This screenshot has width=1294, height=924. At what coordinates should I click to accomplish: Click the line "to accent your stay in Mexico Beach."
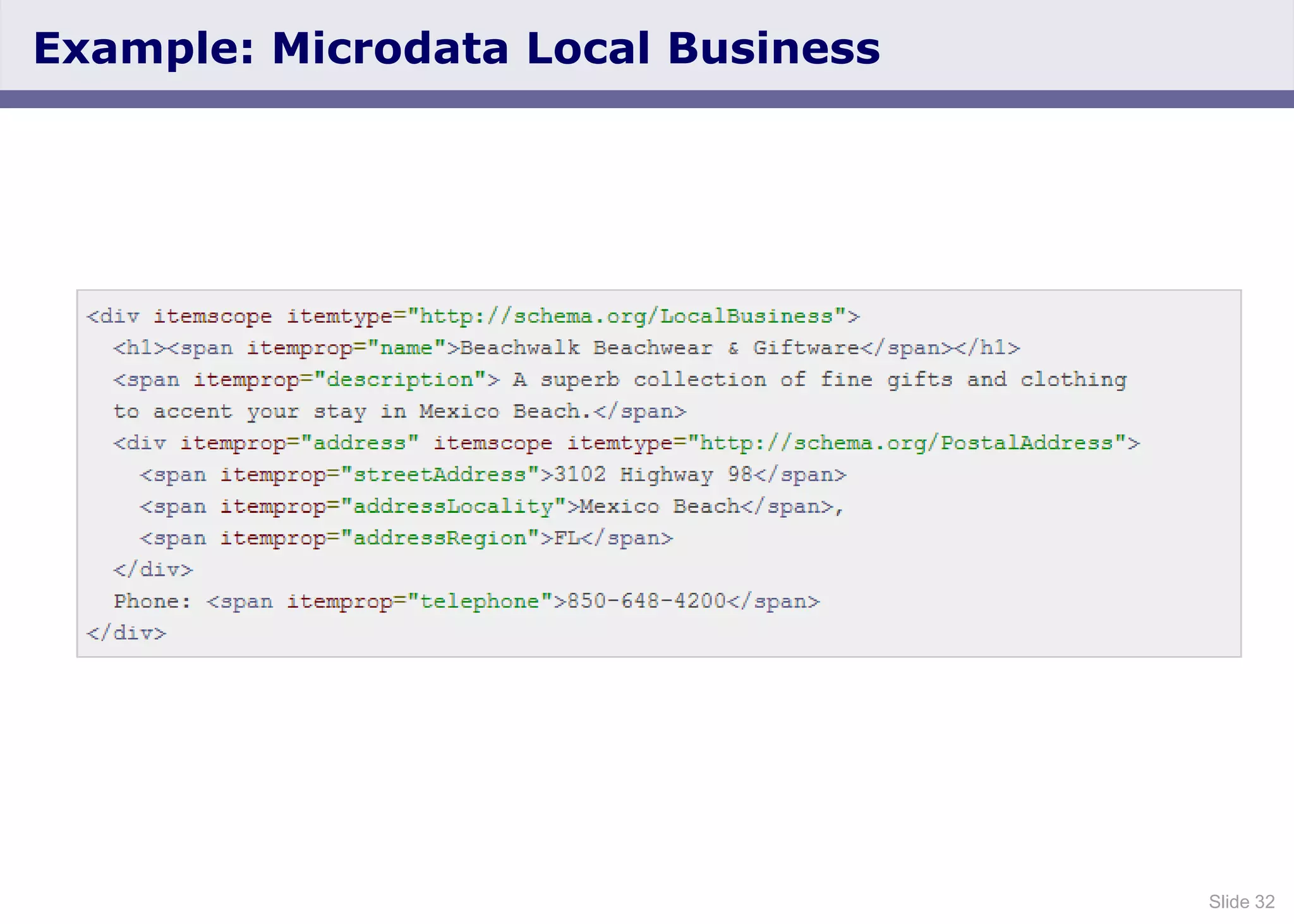coord(352,412)
